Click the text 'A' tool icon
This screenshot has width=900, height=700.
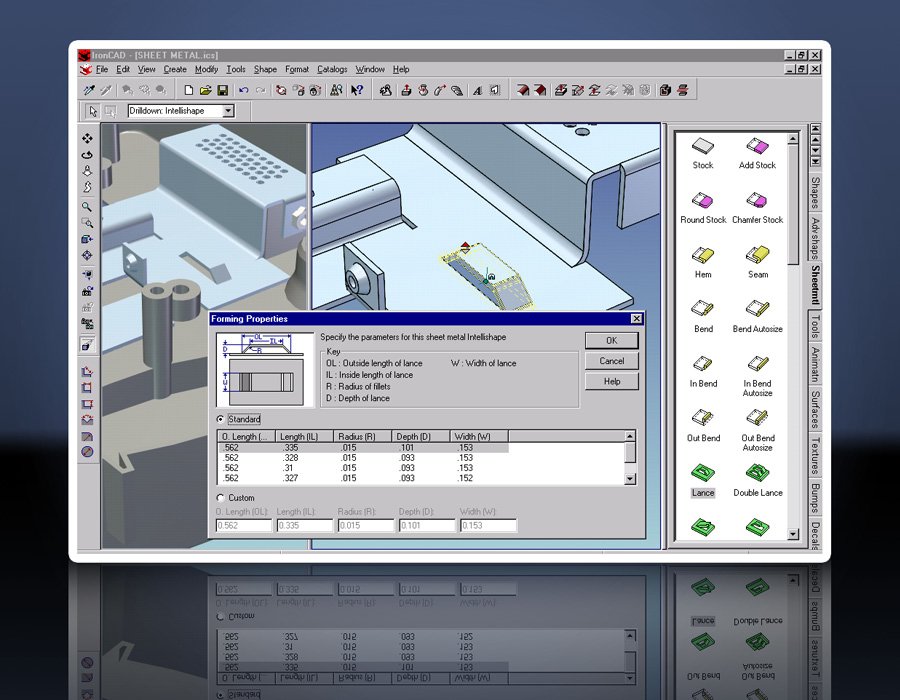[478, 90]
